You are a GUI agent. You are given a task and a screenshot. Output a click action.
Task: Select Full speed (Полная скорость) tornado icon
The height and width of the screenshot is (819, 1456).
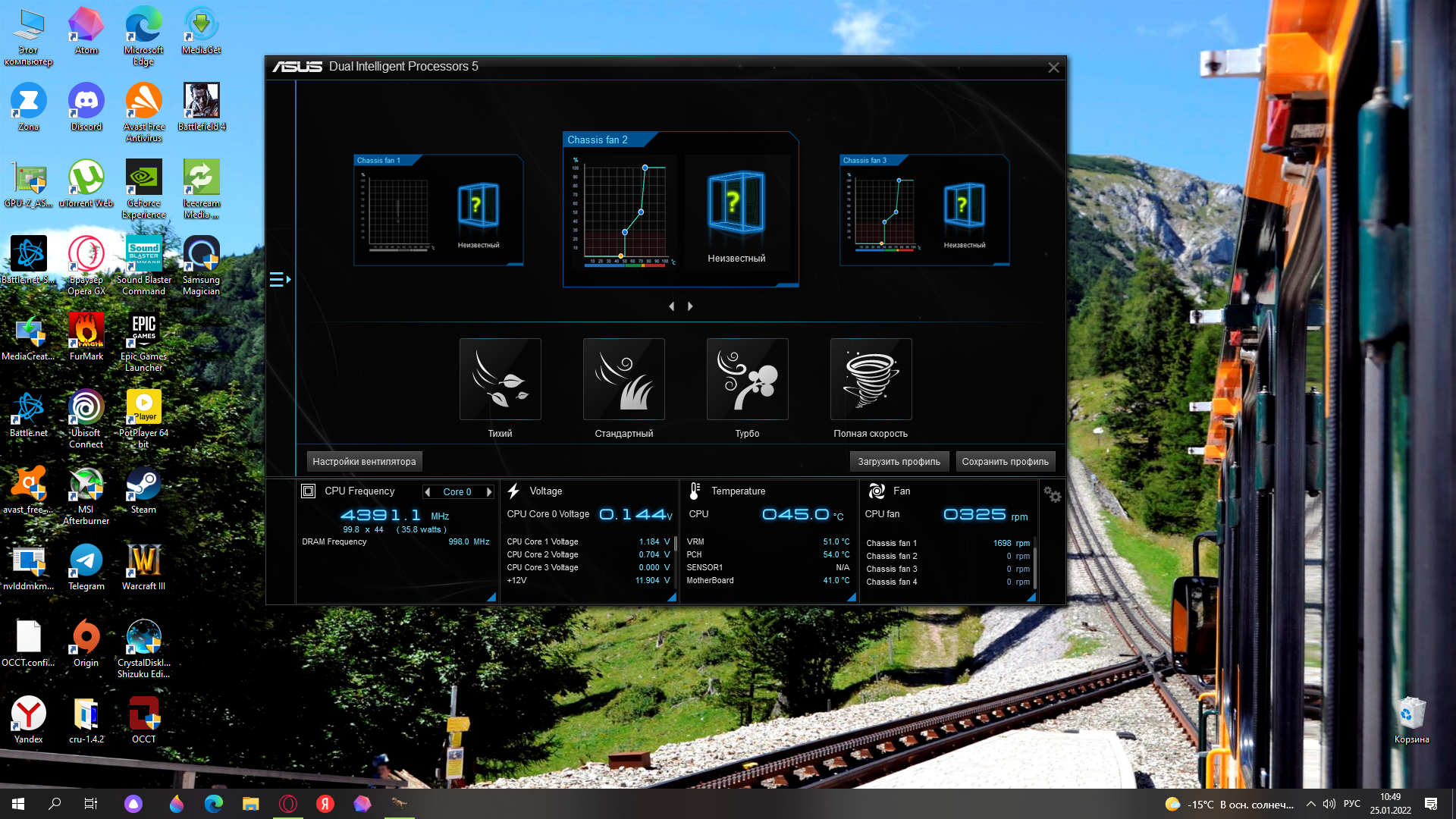point(871,378)
